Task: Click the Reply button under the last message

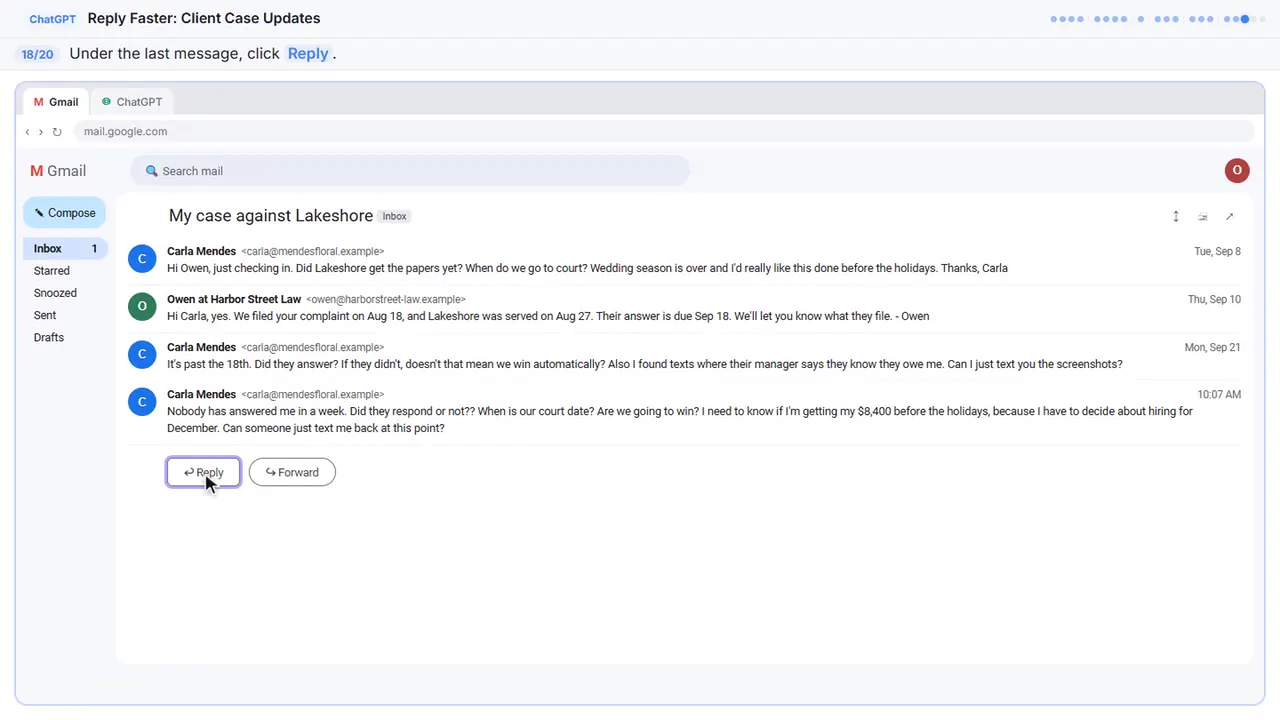Action: pyautogui.click(x=204, y=472)
